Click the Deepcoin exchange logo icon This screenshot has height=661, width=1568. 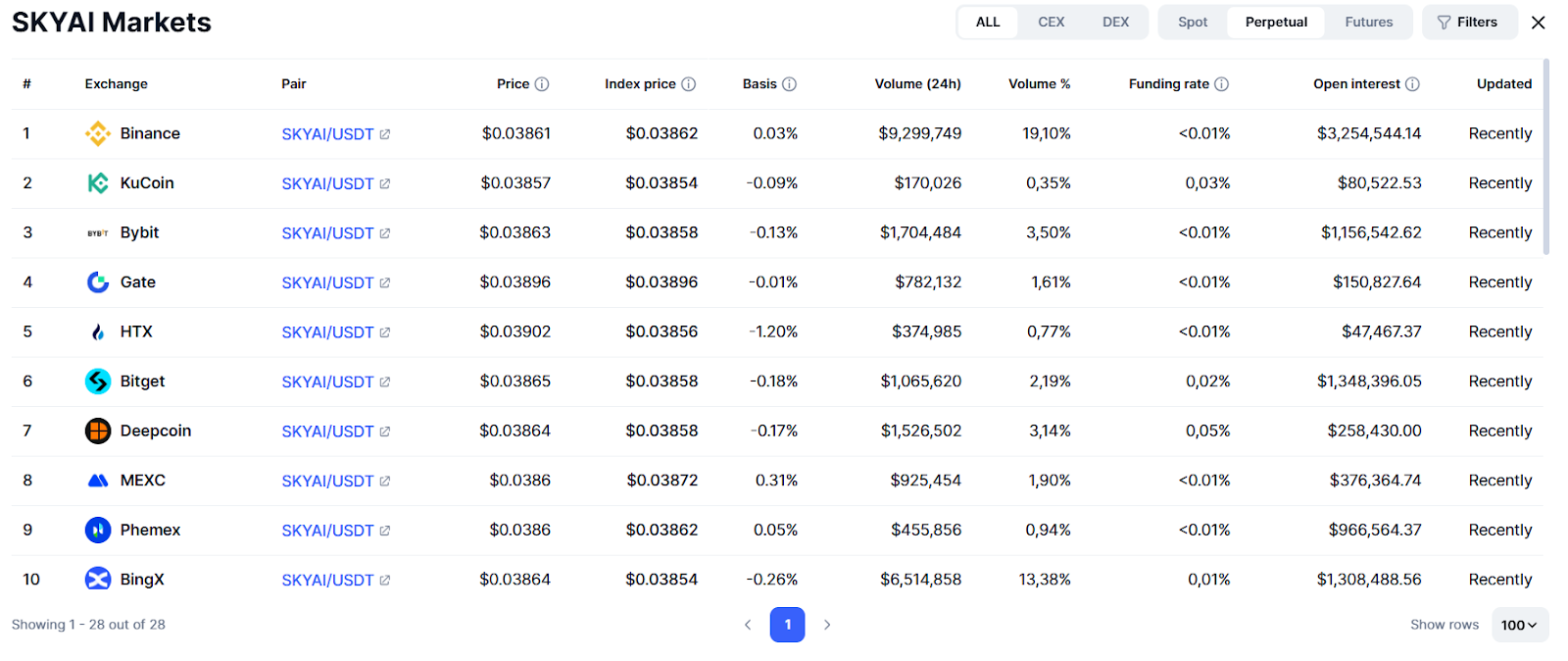(x=98, y=431)
